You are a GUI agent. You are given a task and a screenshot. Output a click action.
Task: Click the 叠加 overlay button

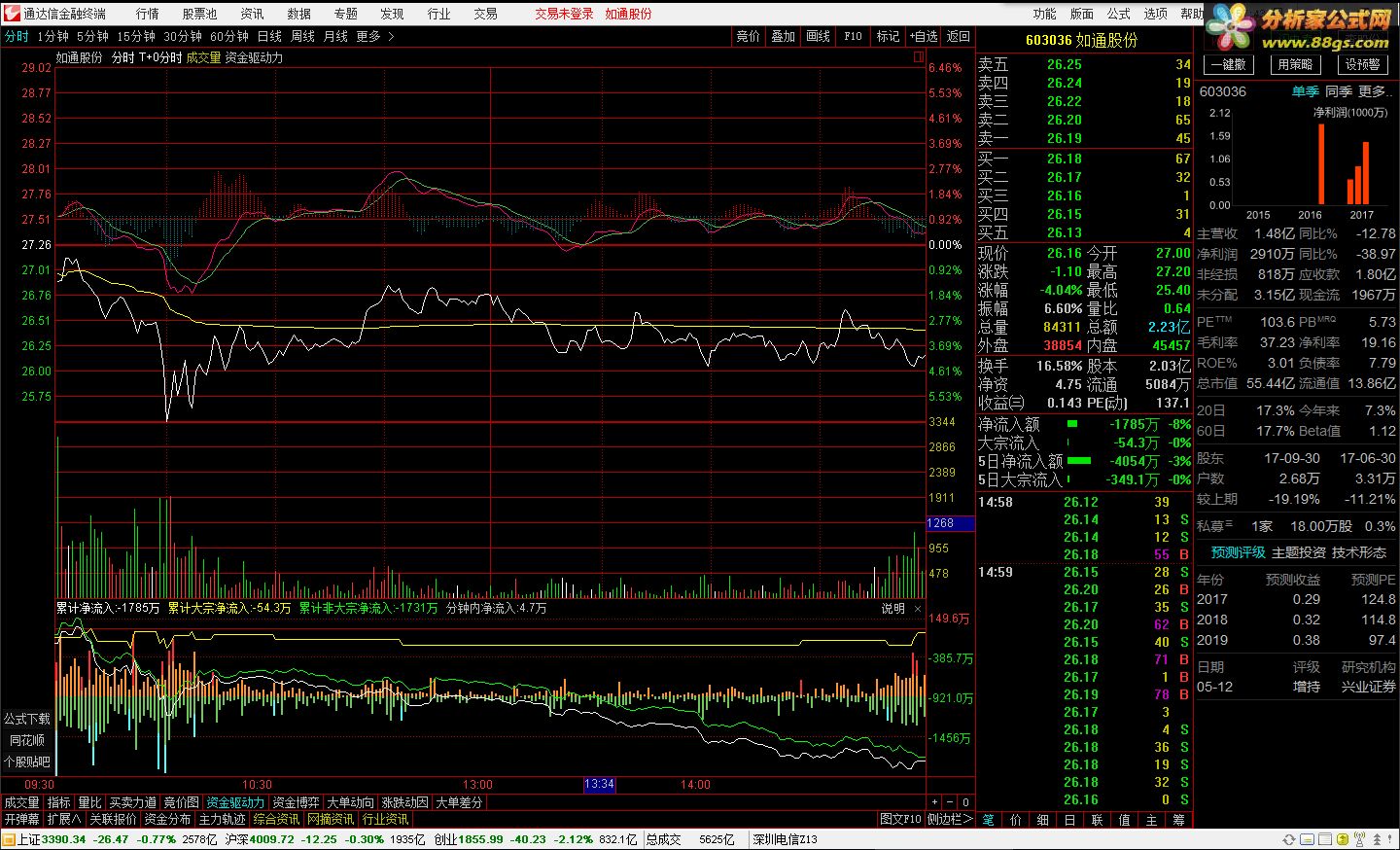point(783,36)
